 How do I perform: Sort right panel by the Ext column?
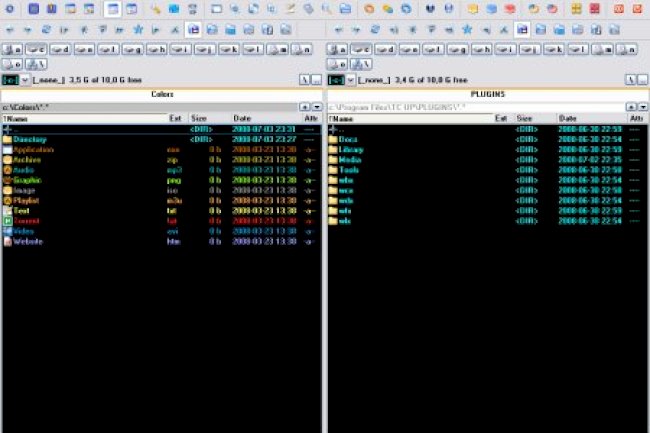[503, 119]
